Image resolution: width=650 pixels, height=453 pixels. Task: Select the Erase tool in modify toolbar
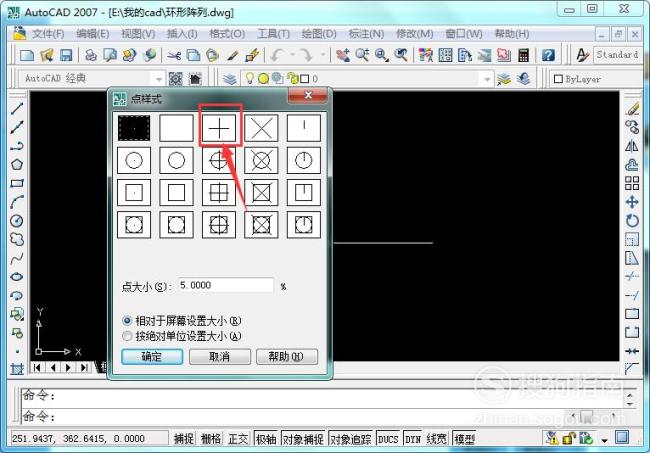632,109
